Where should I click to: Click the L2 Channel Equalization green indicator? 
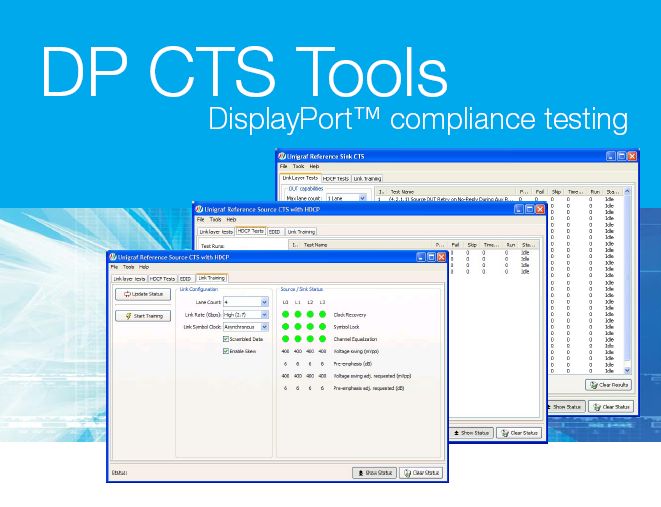[x=310, y=339]
